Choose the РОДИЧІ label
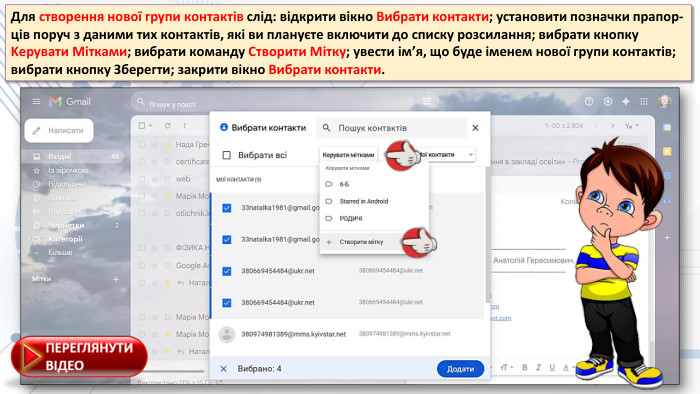The width and height of the screenshot is (700, 394). pos(374,219)
